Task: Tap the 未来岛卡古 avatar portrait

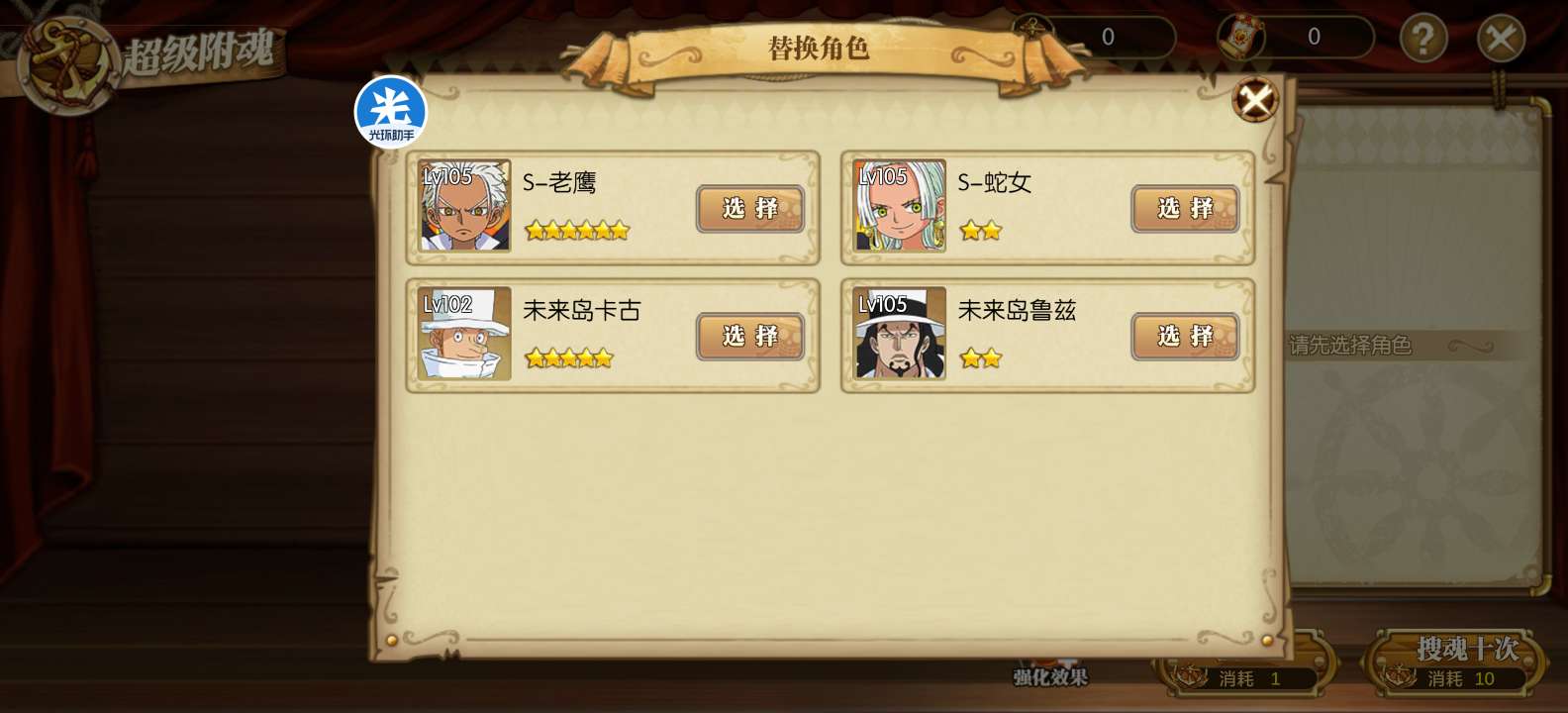Action: (464, 334)
